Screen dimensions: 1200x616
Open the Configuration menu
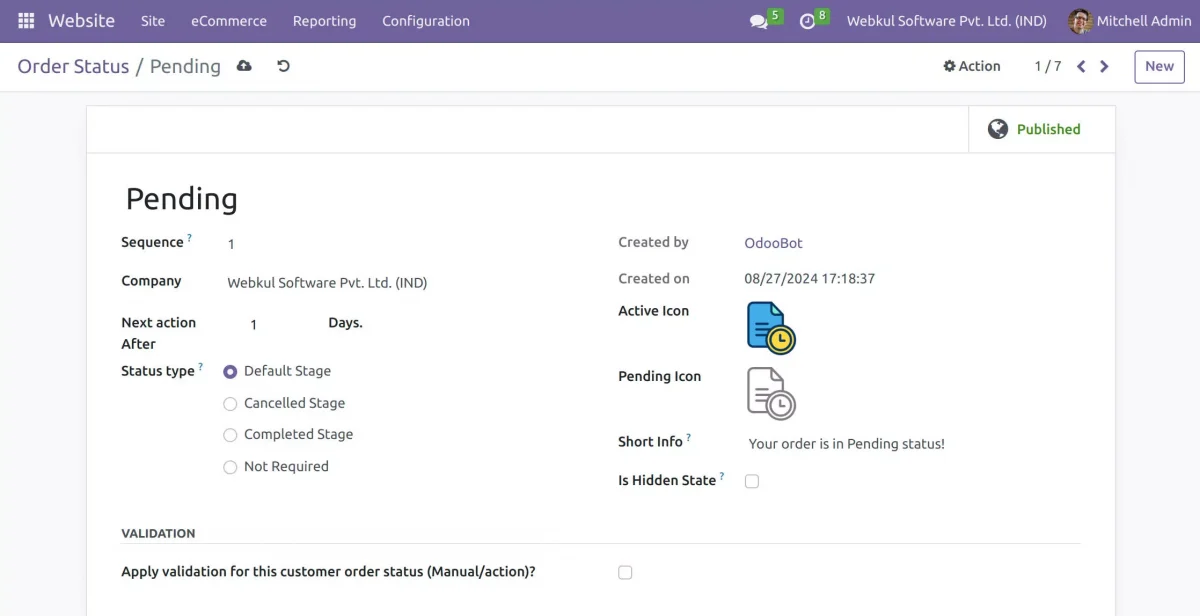pos(425,21)
